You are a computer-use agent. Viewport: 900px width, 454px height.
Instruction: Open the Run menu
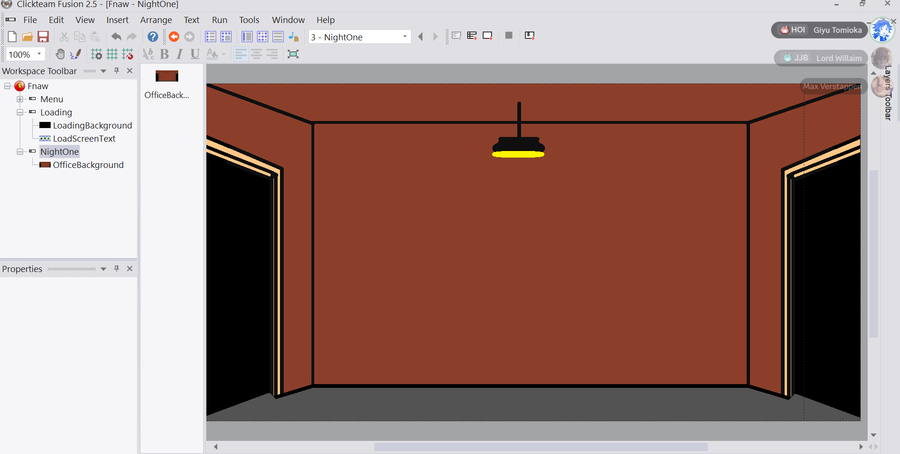tap(219, 20)
